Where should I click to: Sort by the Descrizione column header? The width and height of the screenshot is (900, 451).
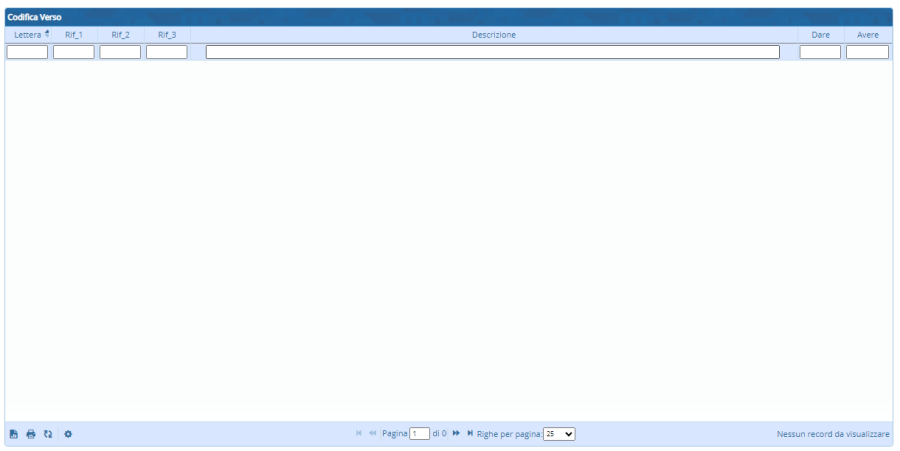pyautogui.click(x=494, y=35)
